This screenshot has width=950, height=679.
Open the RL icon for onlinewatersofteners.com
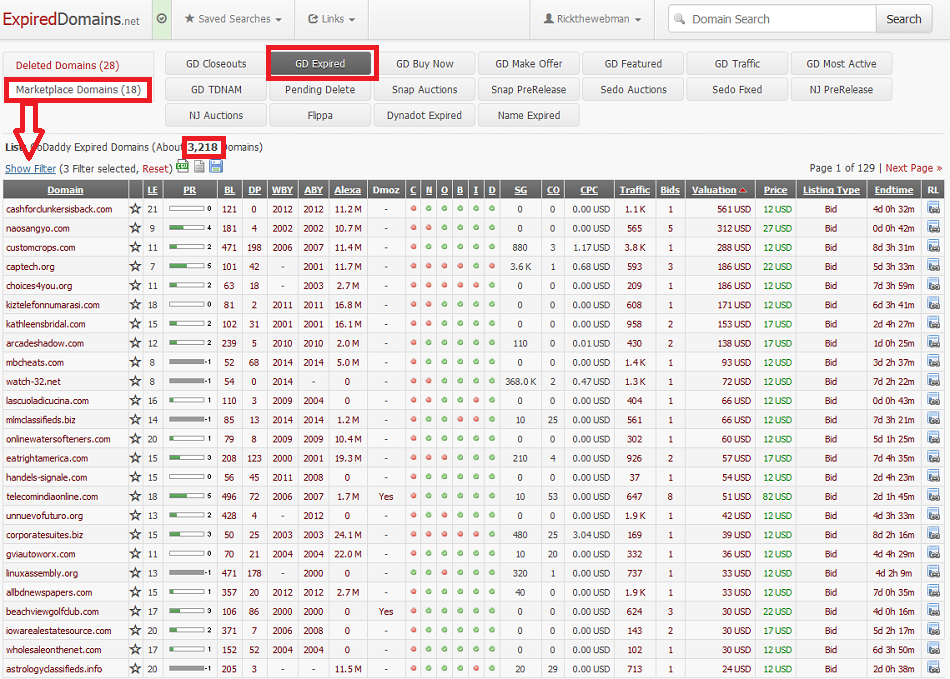pos(933,439)
